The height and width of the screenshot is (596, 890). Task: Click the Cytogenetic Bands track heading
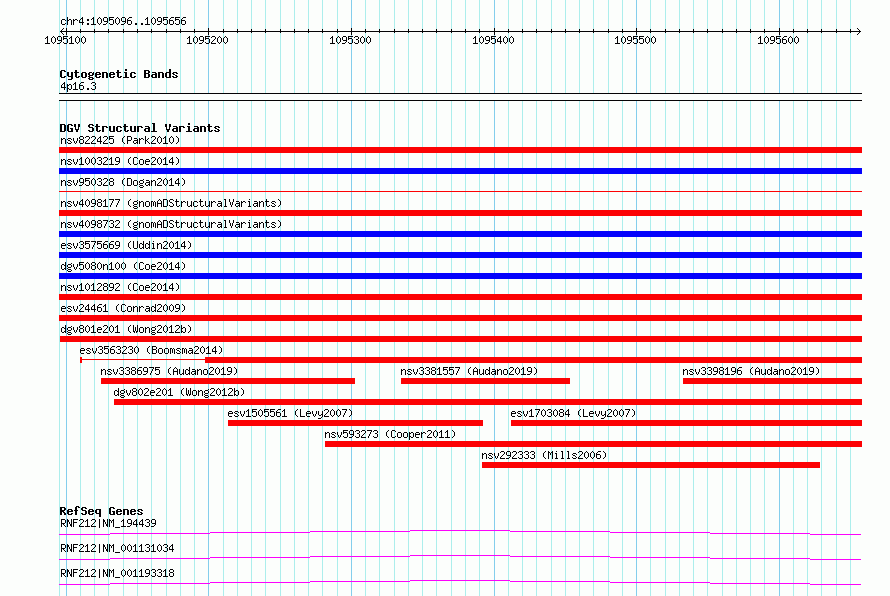coord(119,74)
